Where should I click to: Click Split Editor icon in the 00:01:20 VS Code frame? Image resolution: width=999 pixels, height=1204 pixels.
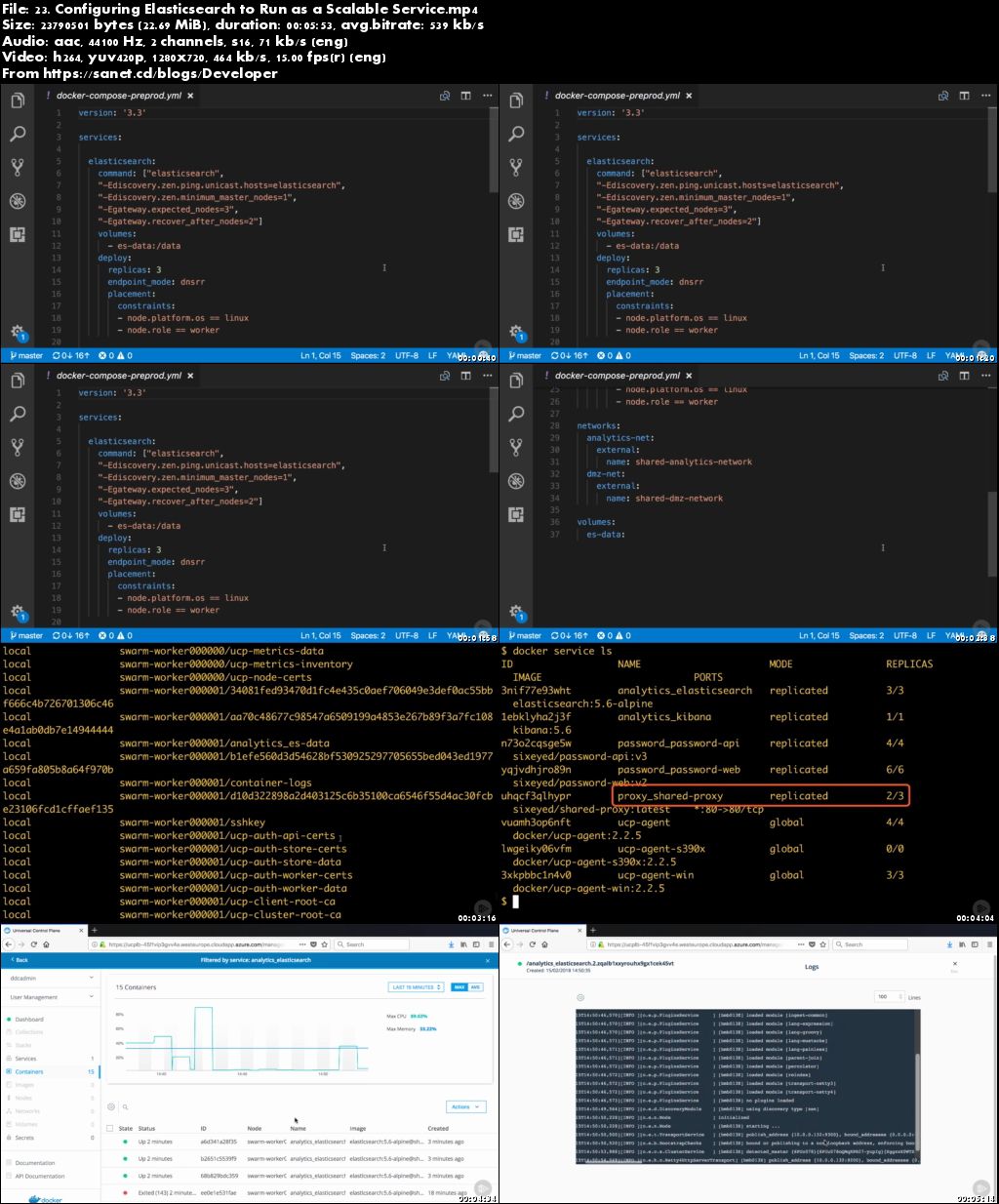coord(964,96)
